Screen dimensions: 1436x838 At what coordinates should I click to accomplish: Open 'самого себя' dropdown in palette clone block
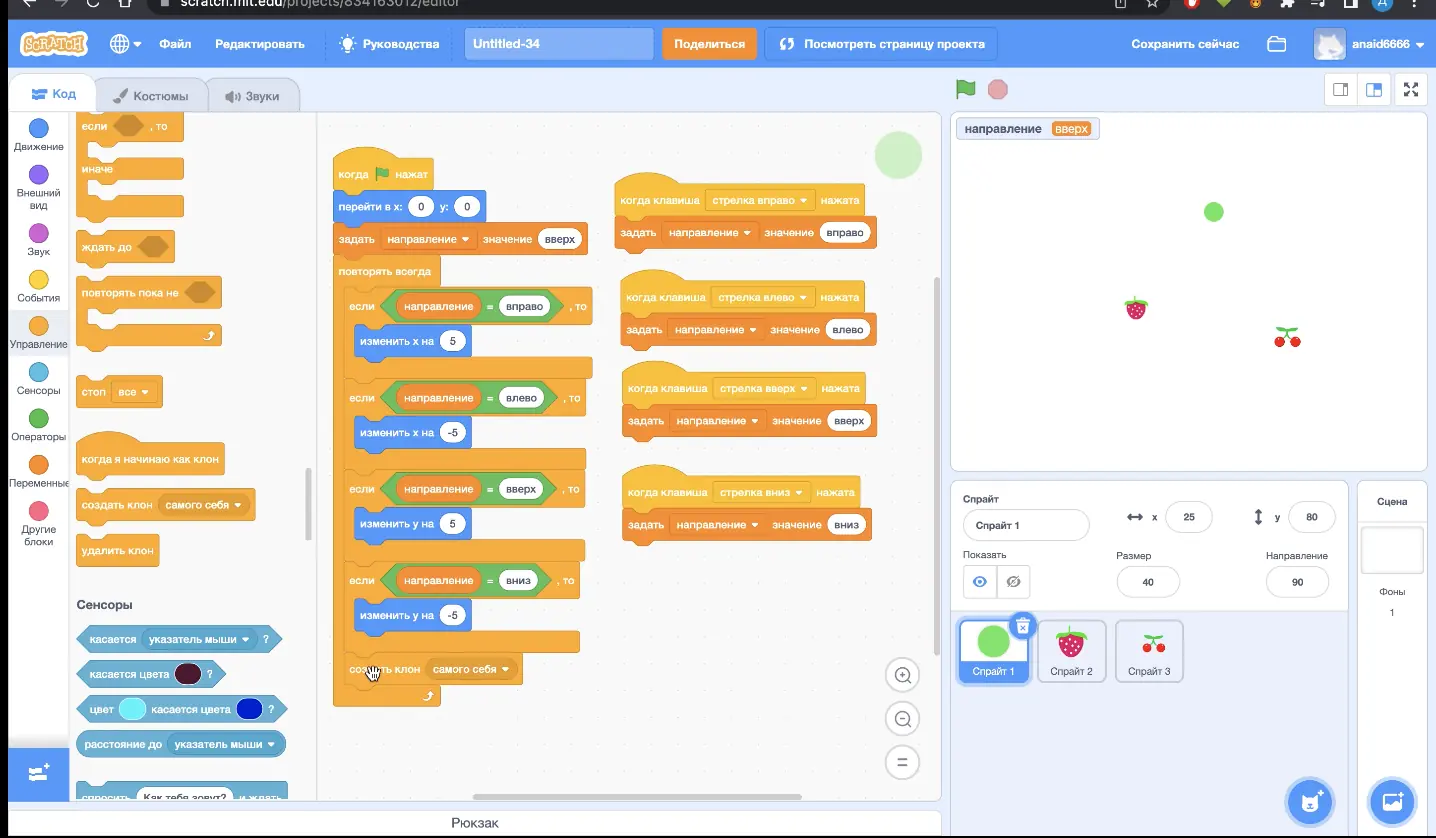(x=203, y=505)
